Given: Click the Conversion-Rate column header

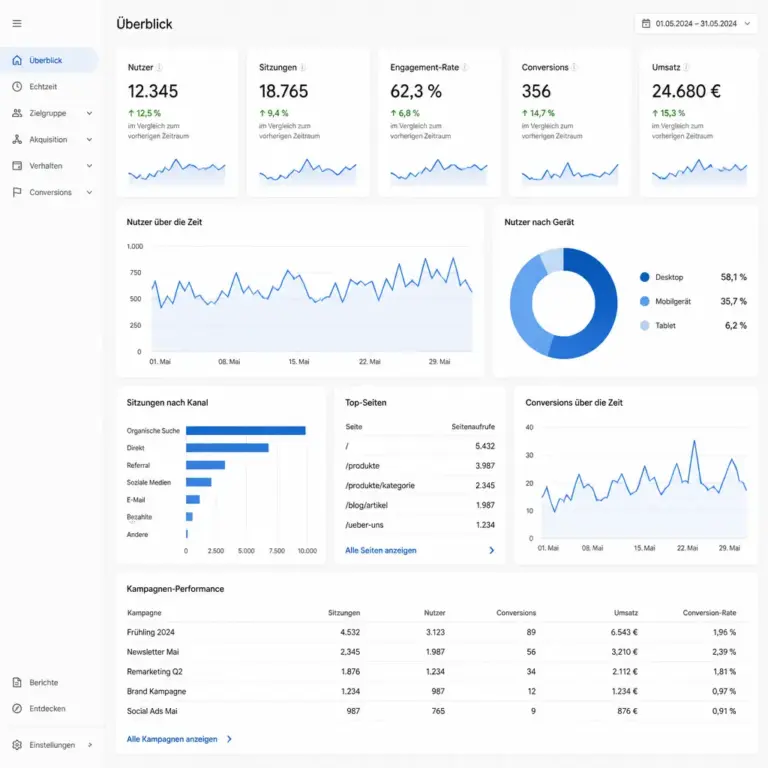Looking at the screenshot, I should tap(709, 613).
